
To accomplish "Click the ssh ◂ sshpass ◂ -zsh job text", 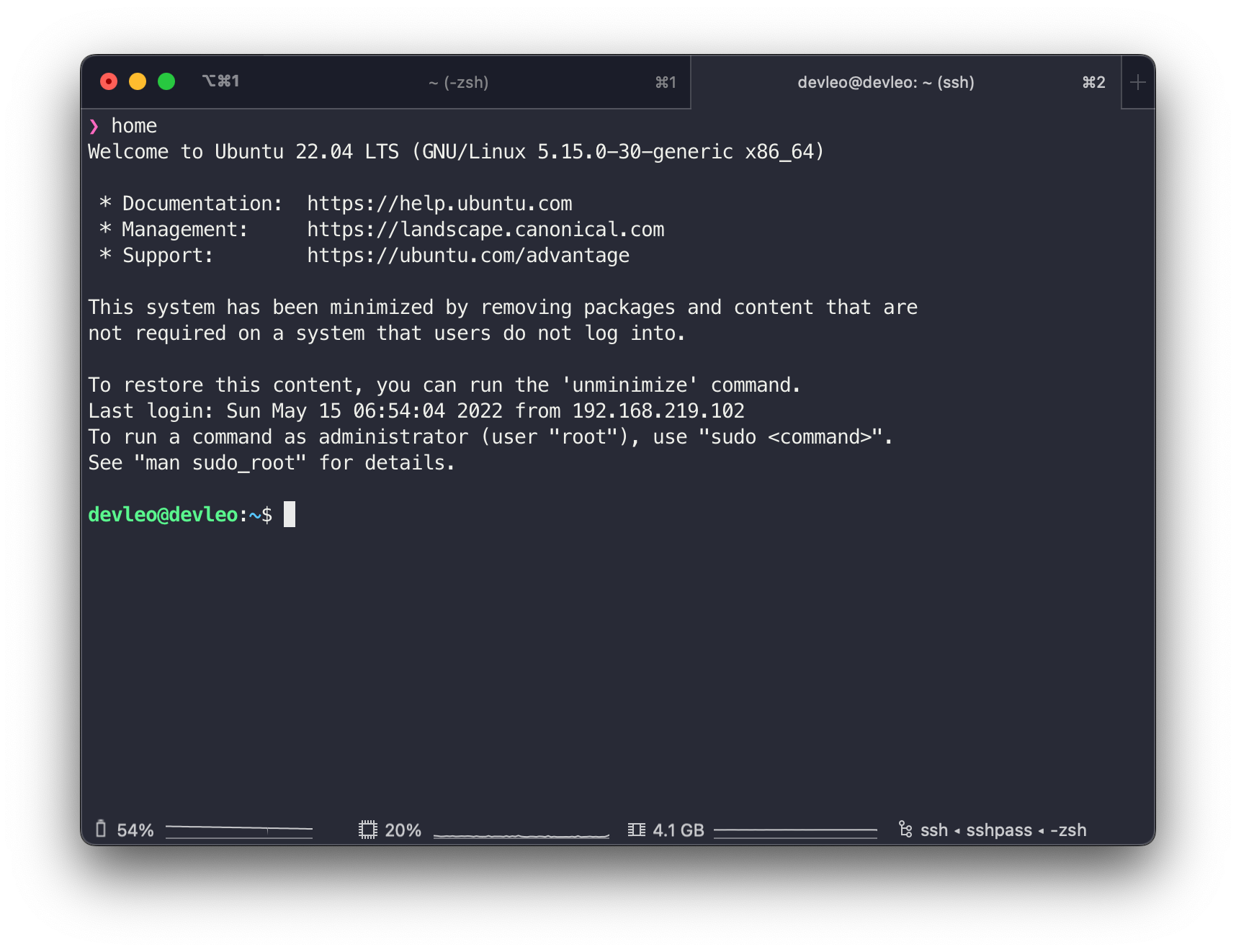I will 1003,830.
